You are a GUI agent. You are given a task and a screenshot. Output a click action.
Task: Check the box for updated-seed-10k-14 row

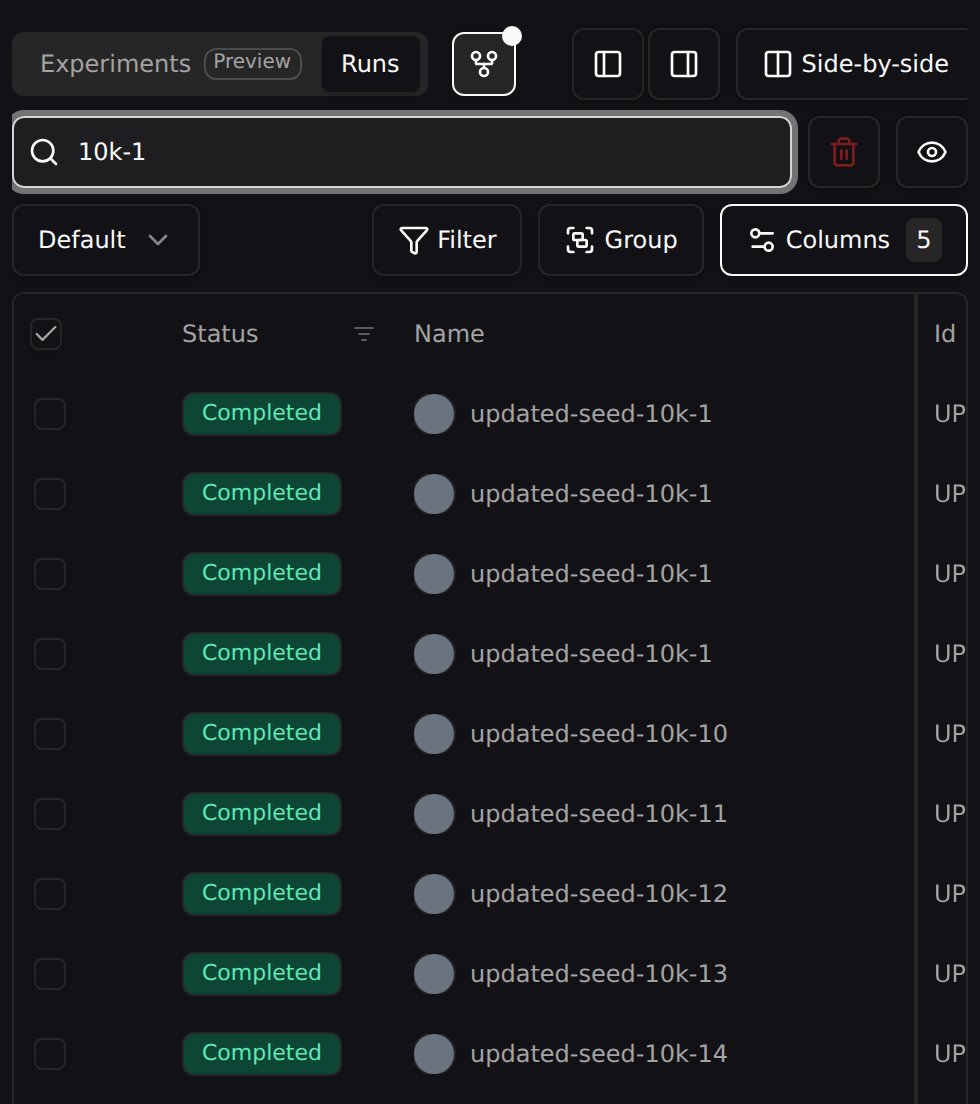click(50, 1054)
